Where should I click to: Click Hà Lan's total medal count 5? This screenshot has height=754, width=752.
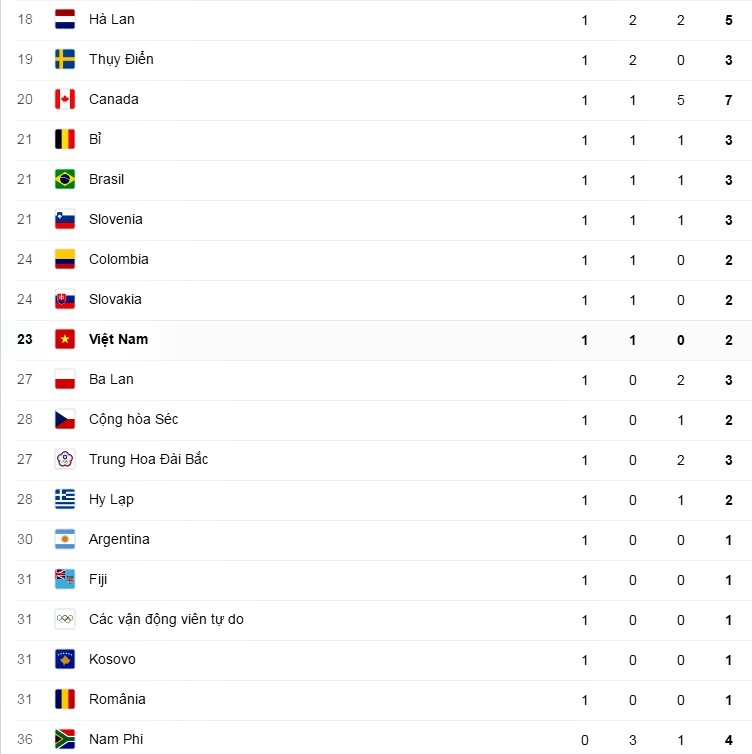[730, 19]
